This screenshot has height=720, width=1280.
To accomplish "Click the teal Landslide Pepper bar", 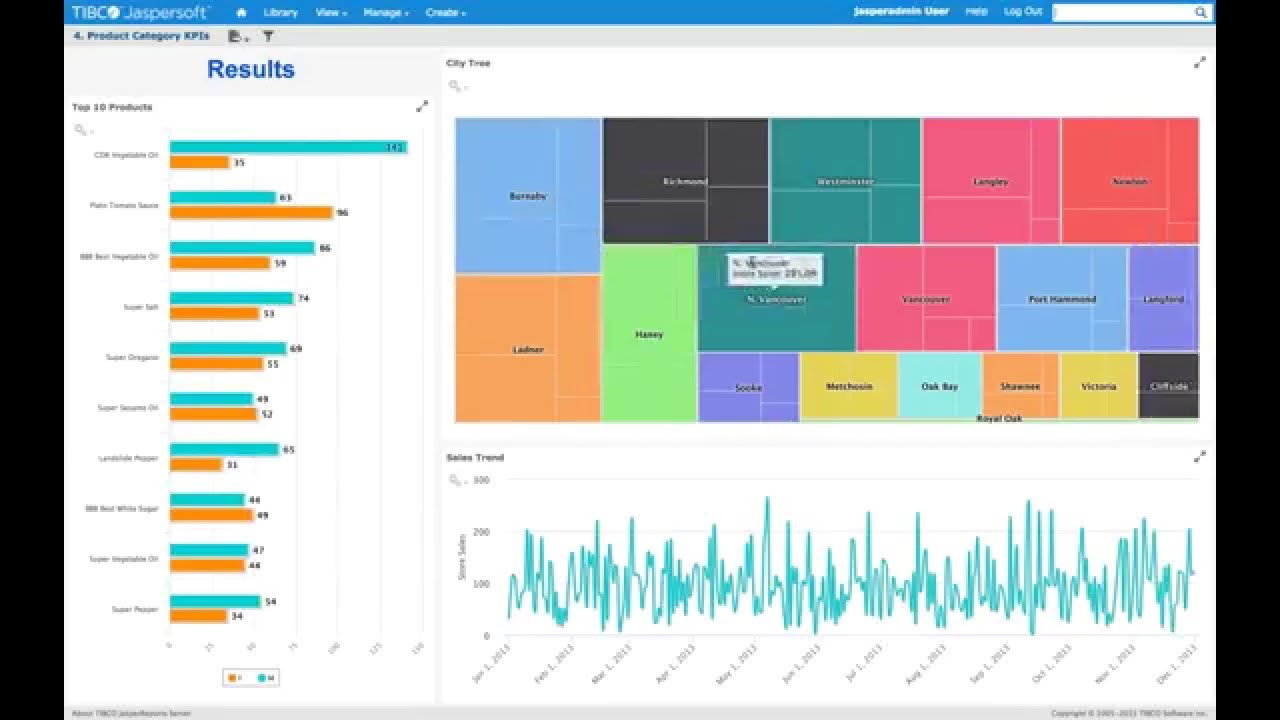I will 224,449.
